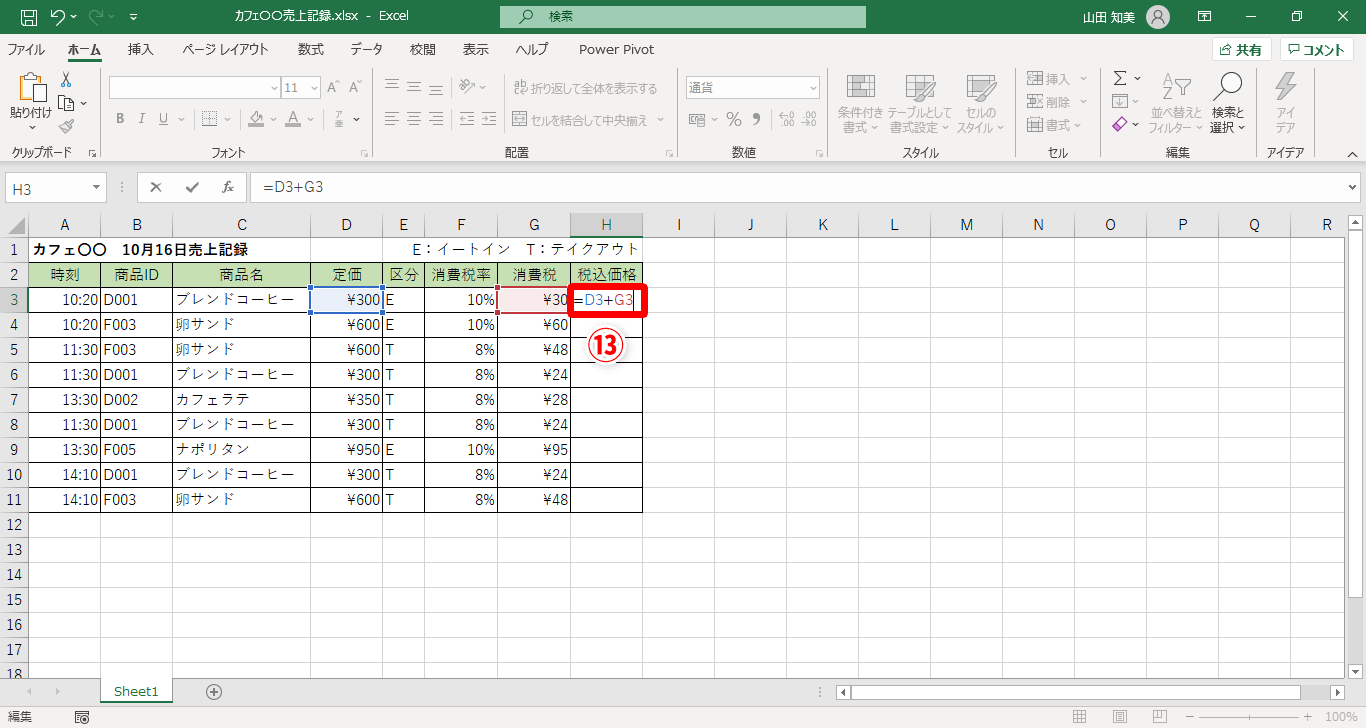
Task: Switch to the Data tab
Action: [x=366, y=49]
